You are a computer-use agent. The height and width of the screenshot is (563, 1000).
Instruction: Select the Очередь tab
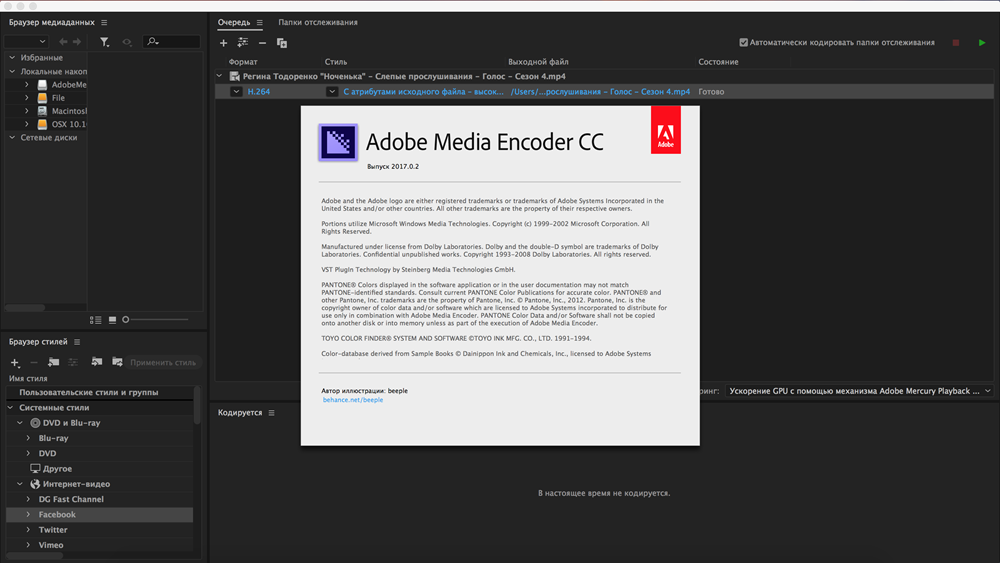click(x=234, y=22)
